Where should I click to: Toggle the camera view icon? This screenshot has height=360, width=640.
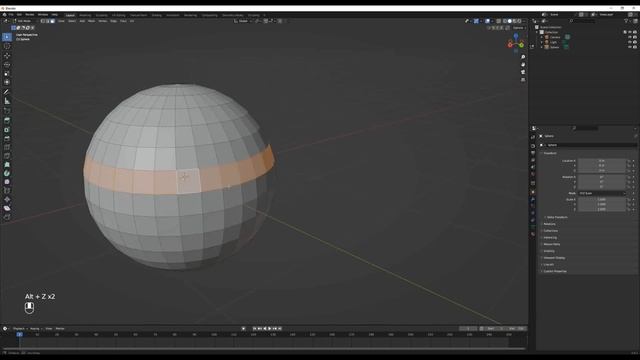tap(523, 72)
